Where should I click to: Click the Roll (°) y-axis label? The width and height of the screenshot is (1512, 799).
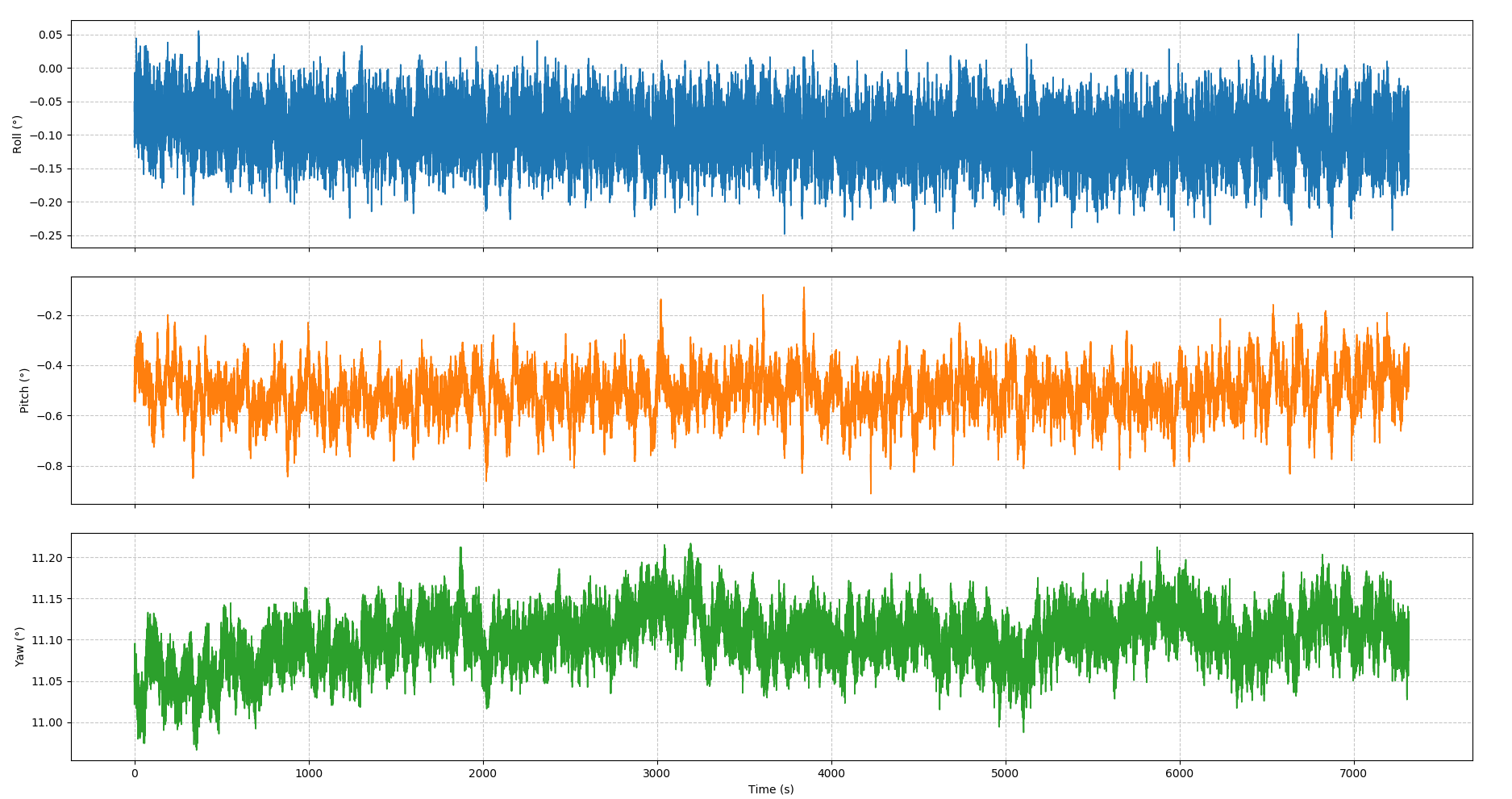(17, 135)
